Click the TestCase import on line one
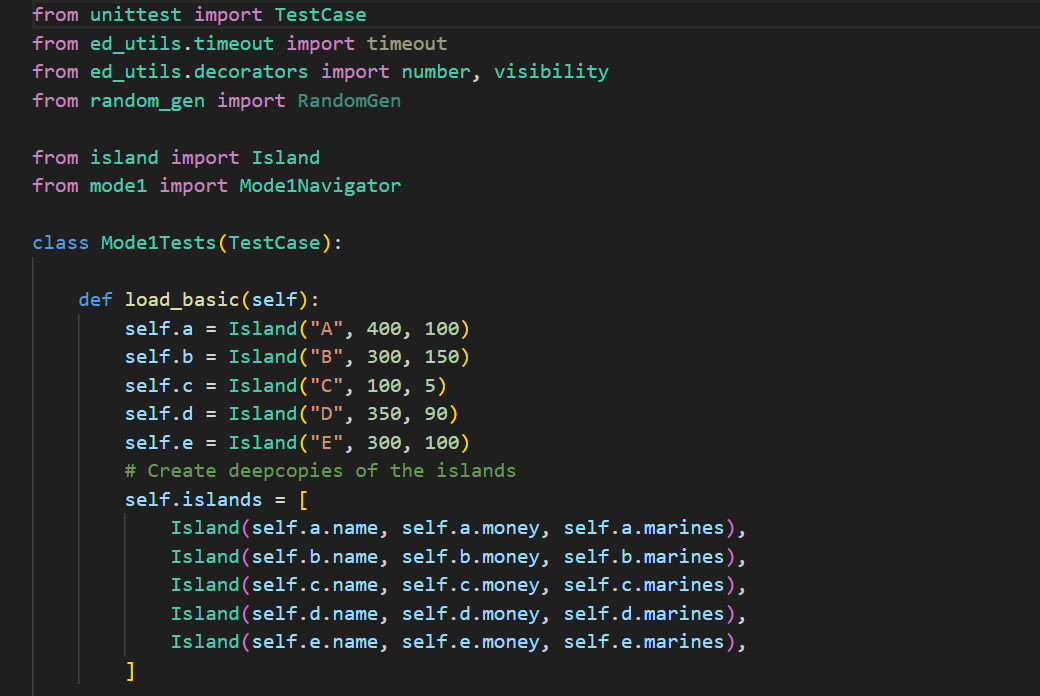 (320, 15)
